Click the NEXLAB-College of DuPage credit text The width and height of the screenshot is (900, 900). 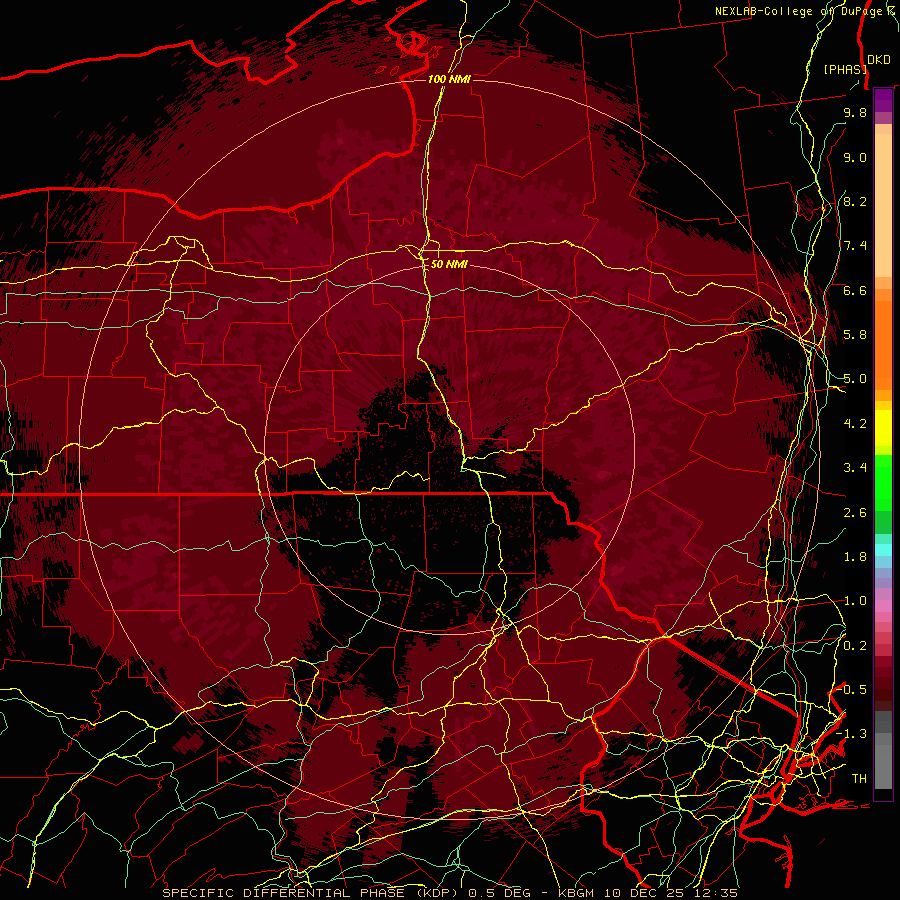pos(804,11)
